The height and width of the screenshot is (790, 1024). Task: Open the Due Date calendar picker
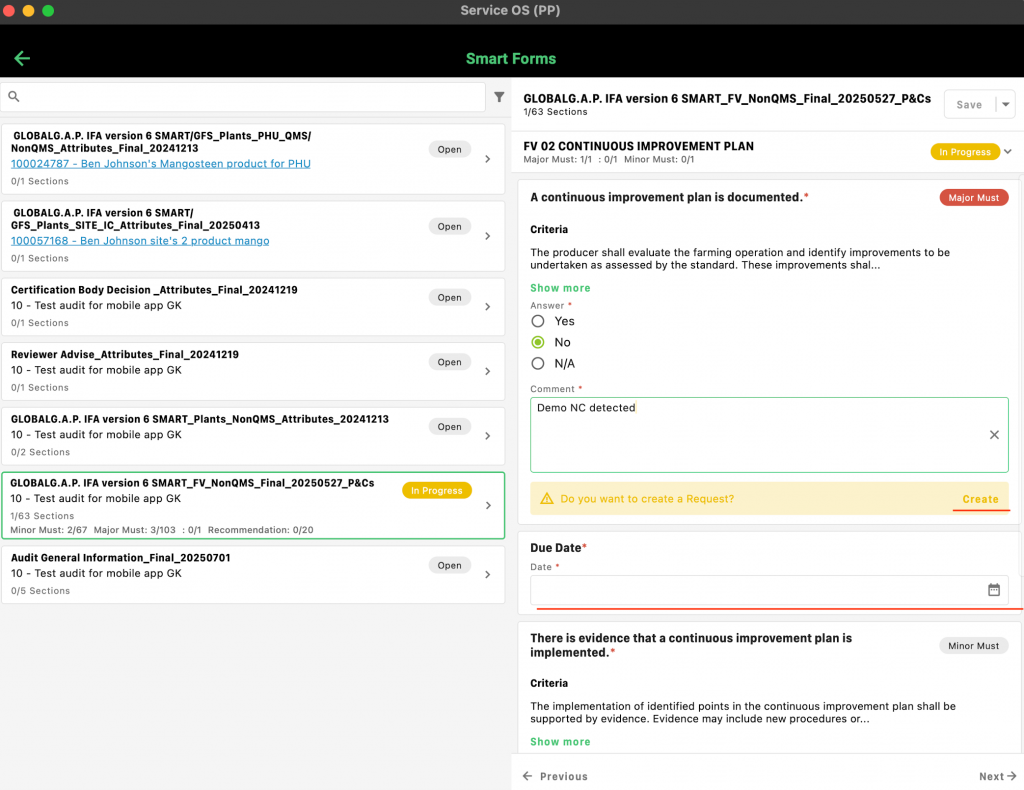point(993,590)
